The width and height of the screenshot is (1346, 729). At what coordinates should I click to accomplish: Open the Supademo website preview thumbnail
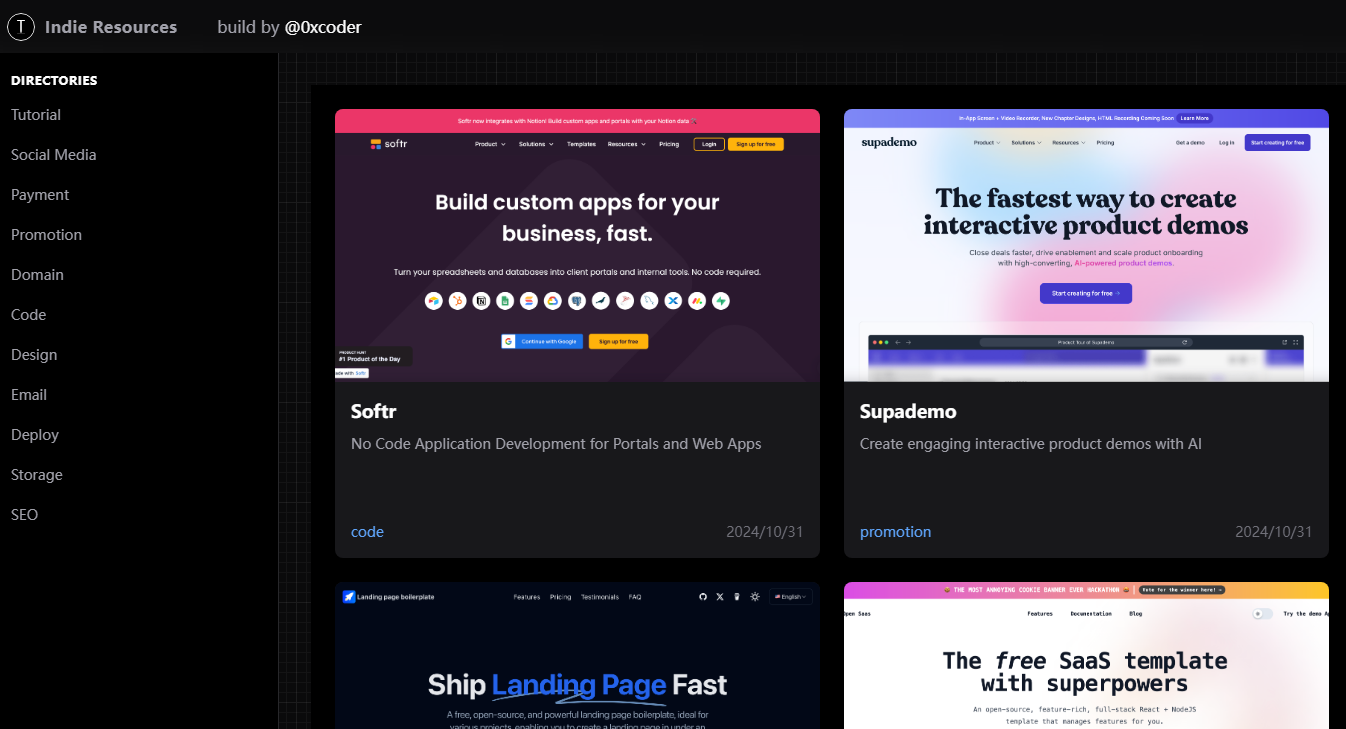click(x=1086, y=245)
